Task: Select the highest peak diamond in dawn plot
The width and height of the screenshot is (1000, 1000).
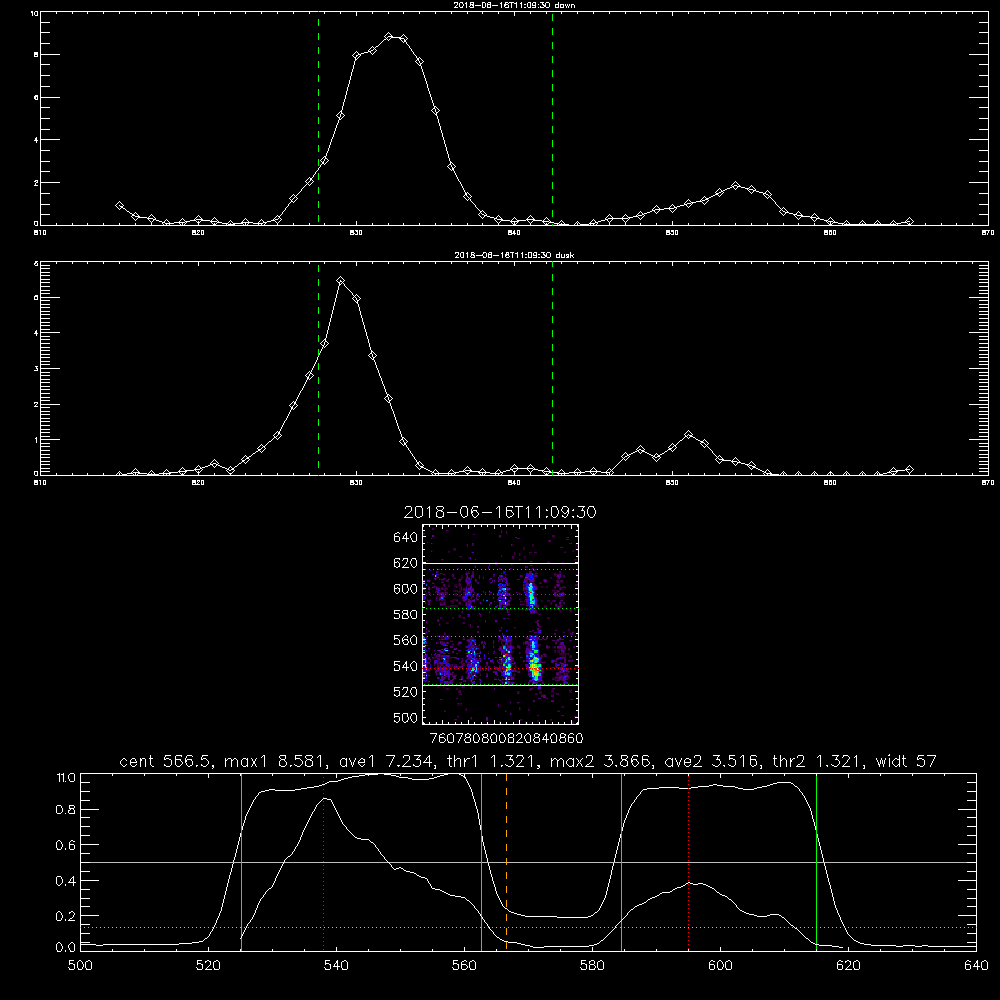Action: (388, 37)
